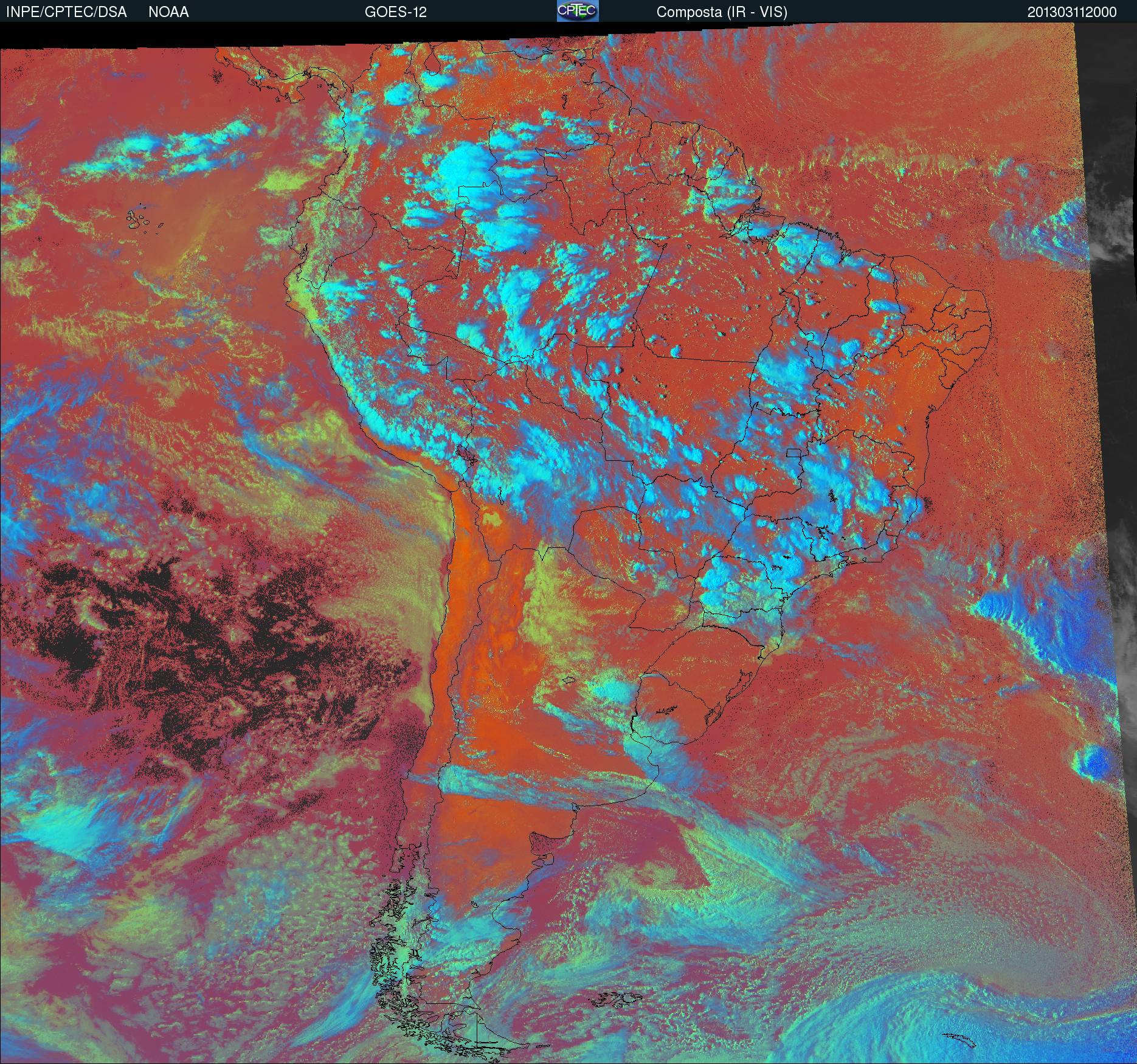The image size is (1137, 1064).
Task: Click the 201303112000 timestamp
Action: [1072, 12]
